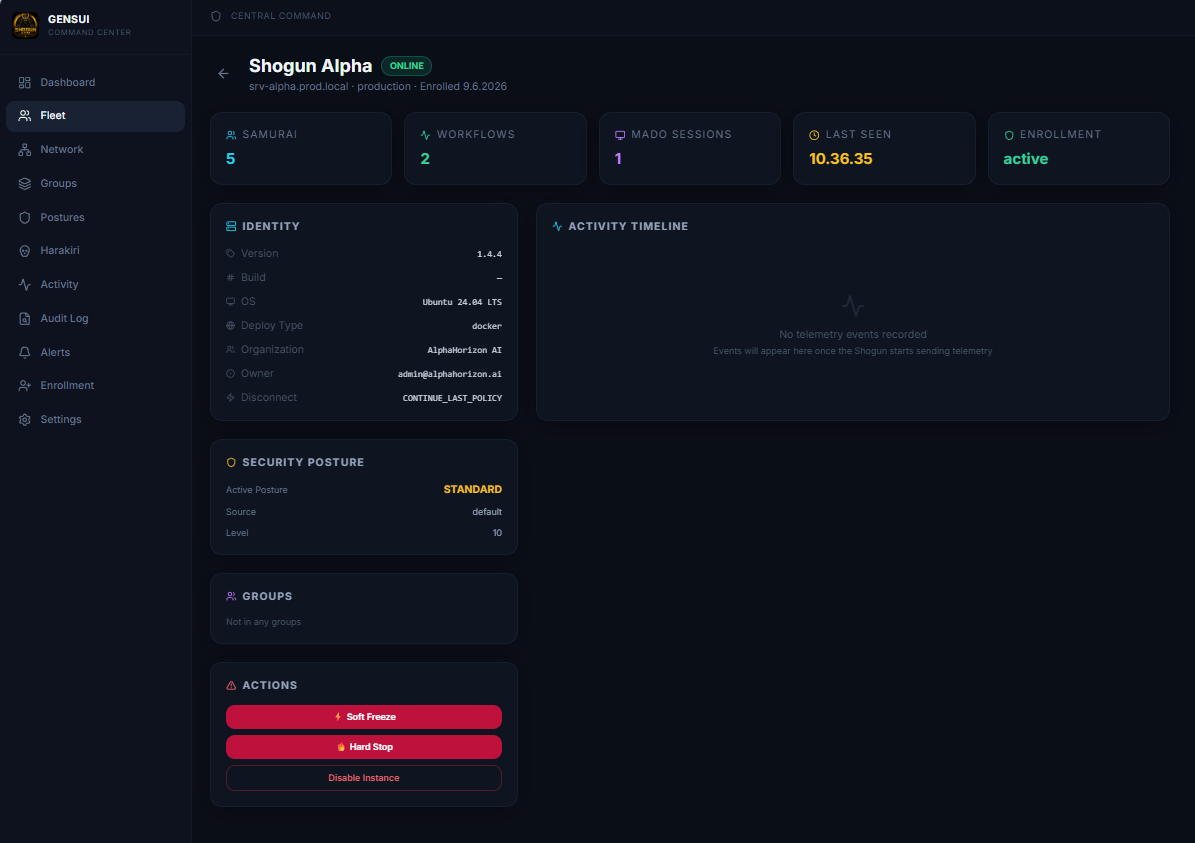
Task: Navigate to Settings
Action: coord(95,419)
